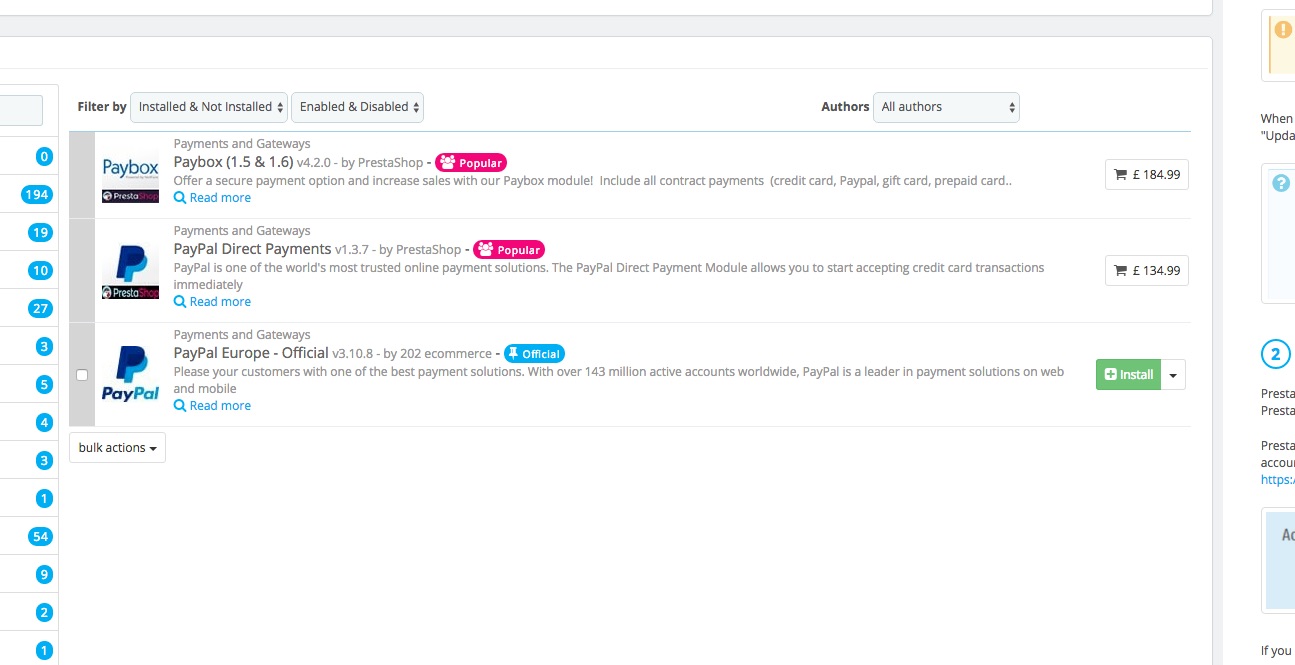Viewport: 1295px width, 665px height.
Task: Click the Popular badge on Paybox
Action: tap(471, 163)
